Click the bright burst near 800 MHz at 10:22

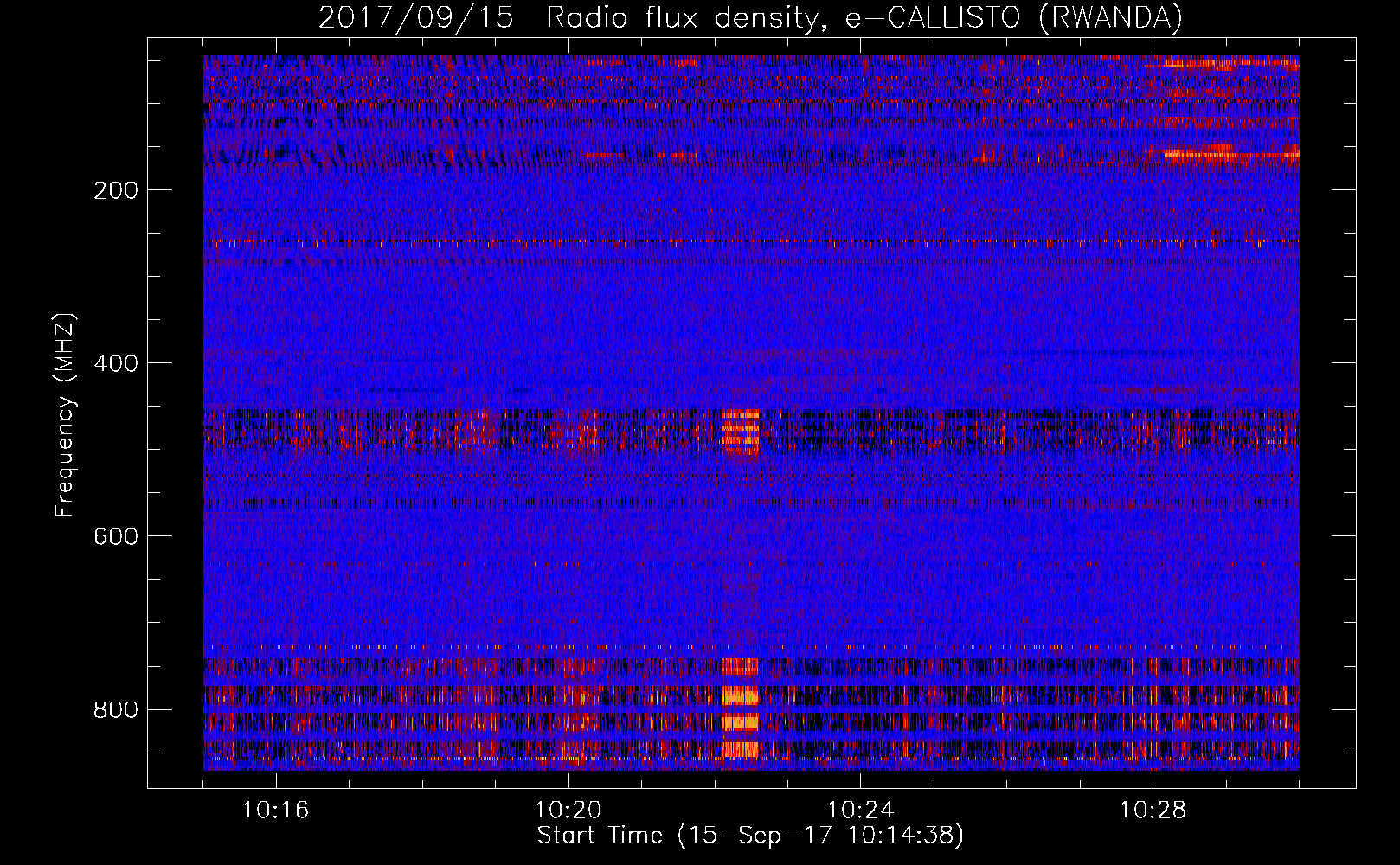click(740, 708)
